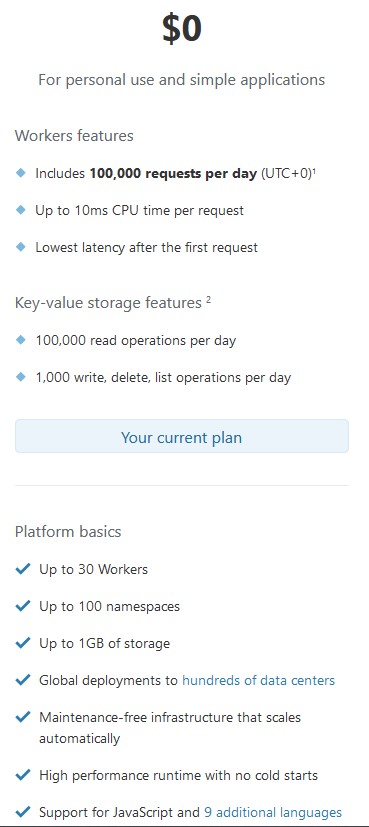Click checkmark next to Up to 30 Workers
Screen dimensions: 369x827
coord(23,569)
